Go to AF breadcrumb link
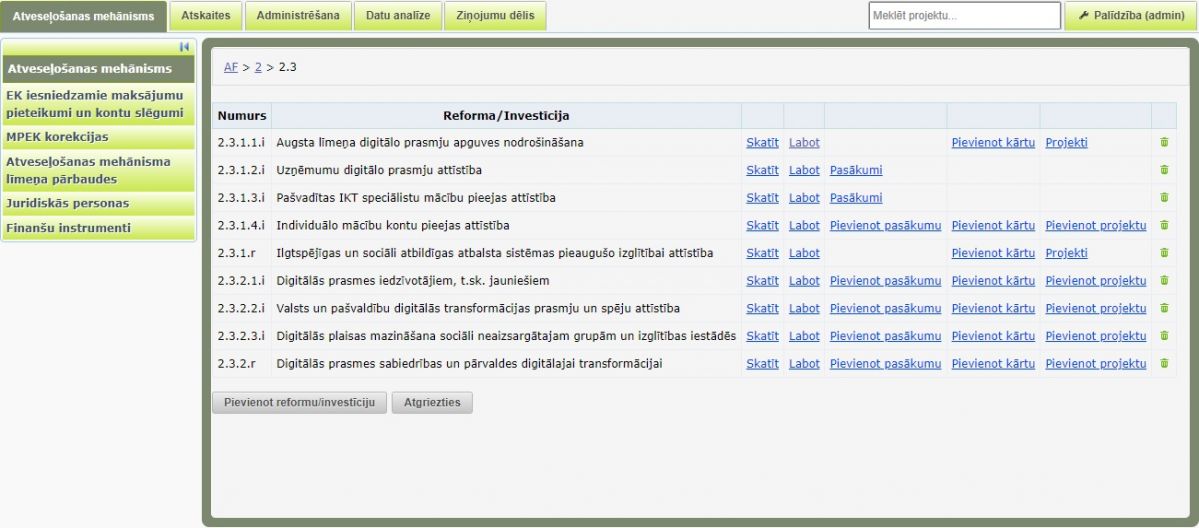Screen dimensions: 1199x528 click(231, 67)
